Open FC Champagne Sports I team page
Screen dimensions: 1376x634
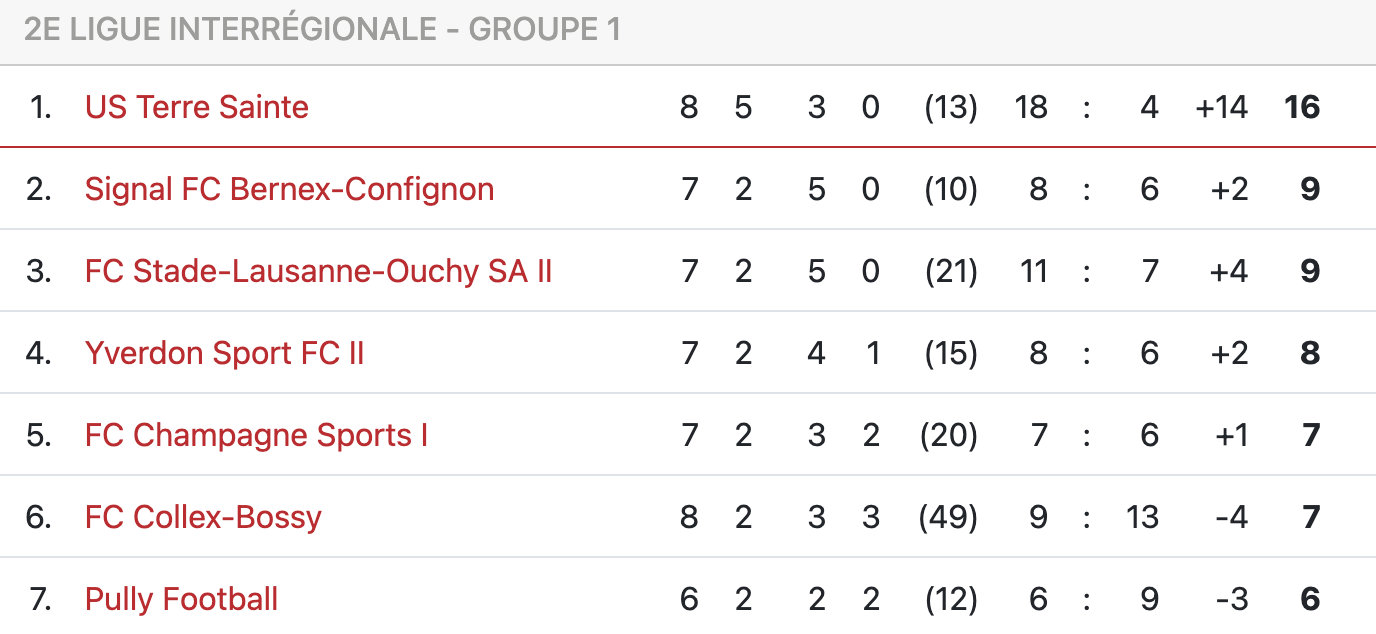256,435
